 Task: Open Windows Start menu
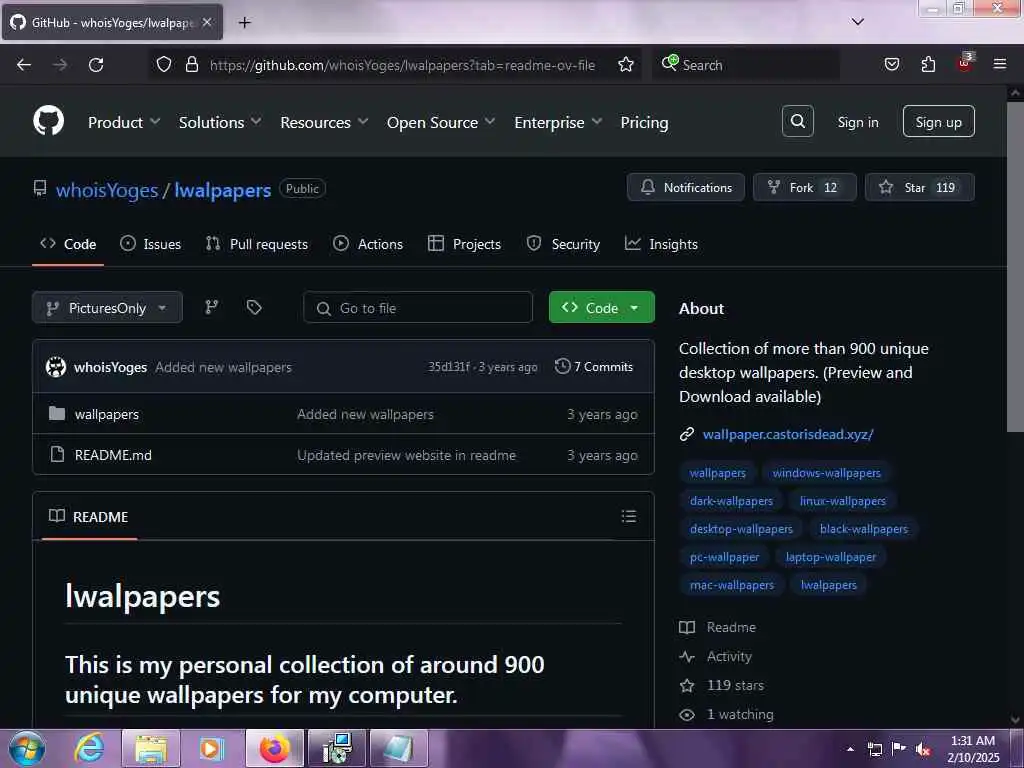pos(27,748)
